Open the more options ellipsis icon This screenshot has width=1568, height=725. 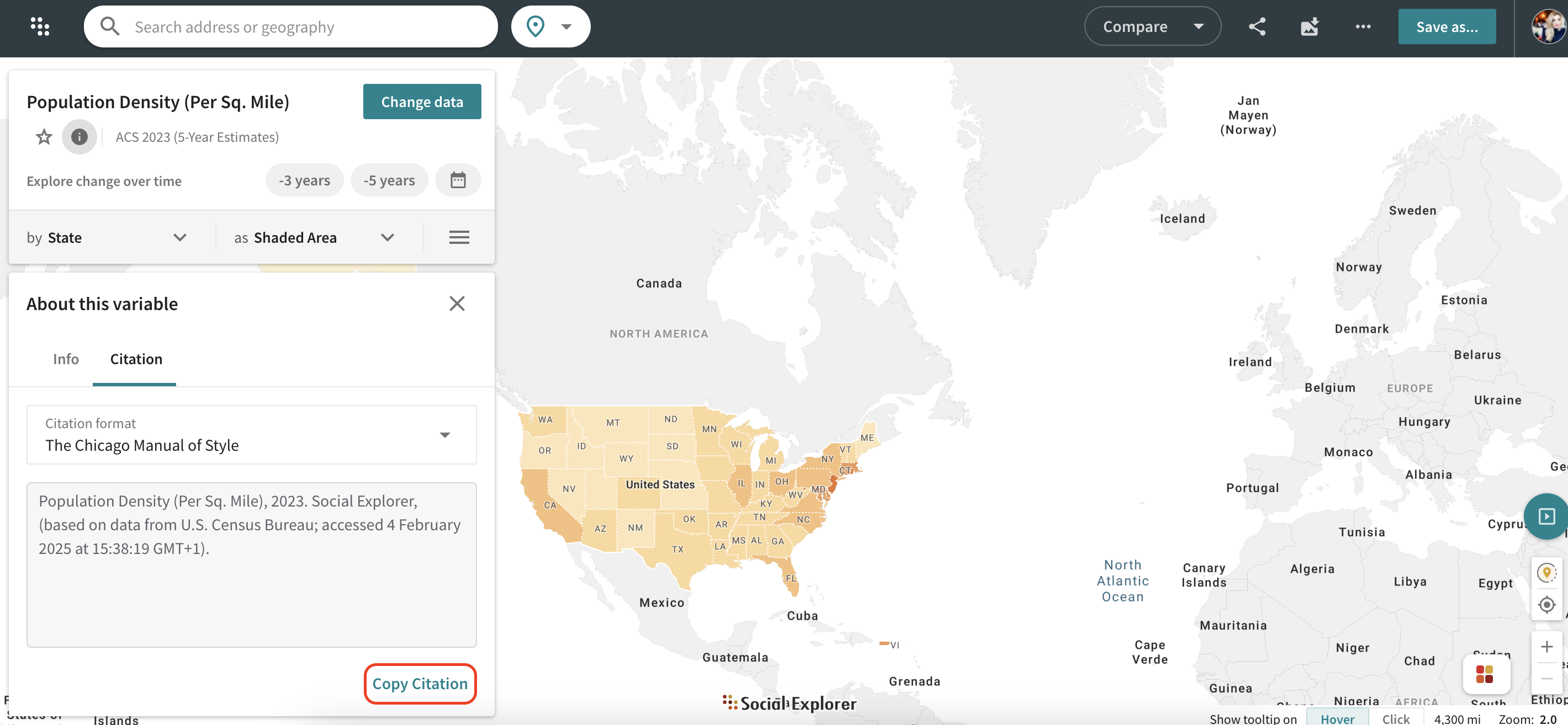pyautogui.click(x=1363, y=26)
